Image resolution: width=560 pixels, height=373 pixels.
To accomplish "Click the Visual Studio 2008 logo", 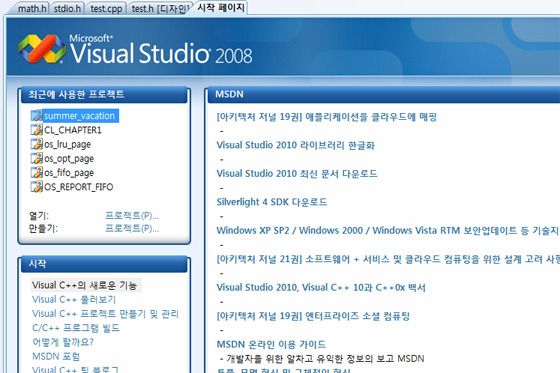I will (135, 50).
